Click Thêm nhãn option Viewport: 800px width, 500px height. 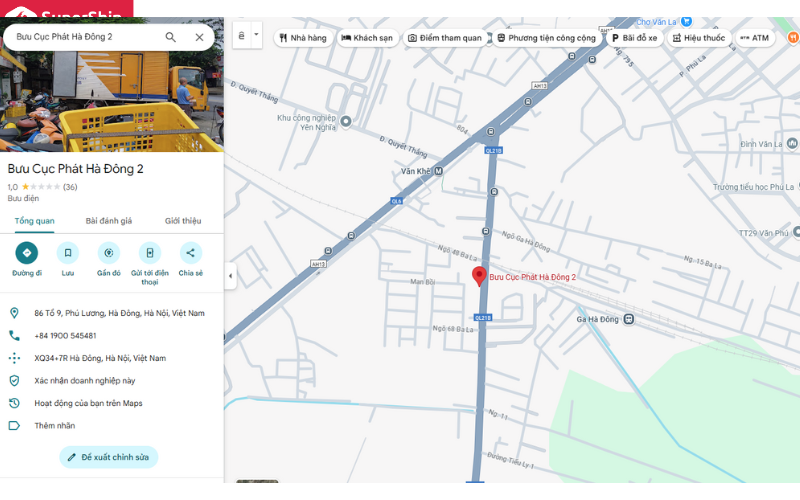coord(55,425)
